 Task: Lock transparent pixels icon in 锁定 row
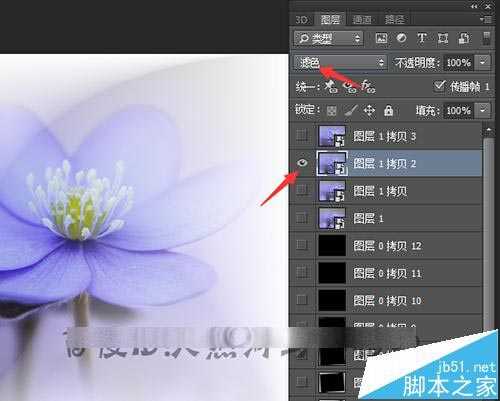[x=331, y=110]
